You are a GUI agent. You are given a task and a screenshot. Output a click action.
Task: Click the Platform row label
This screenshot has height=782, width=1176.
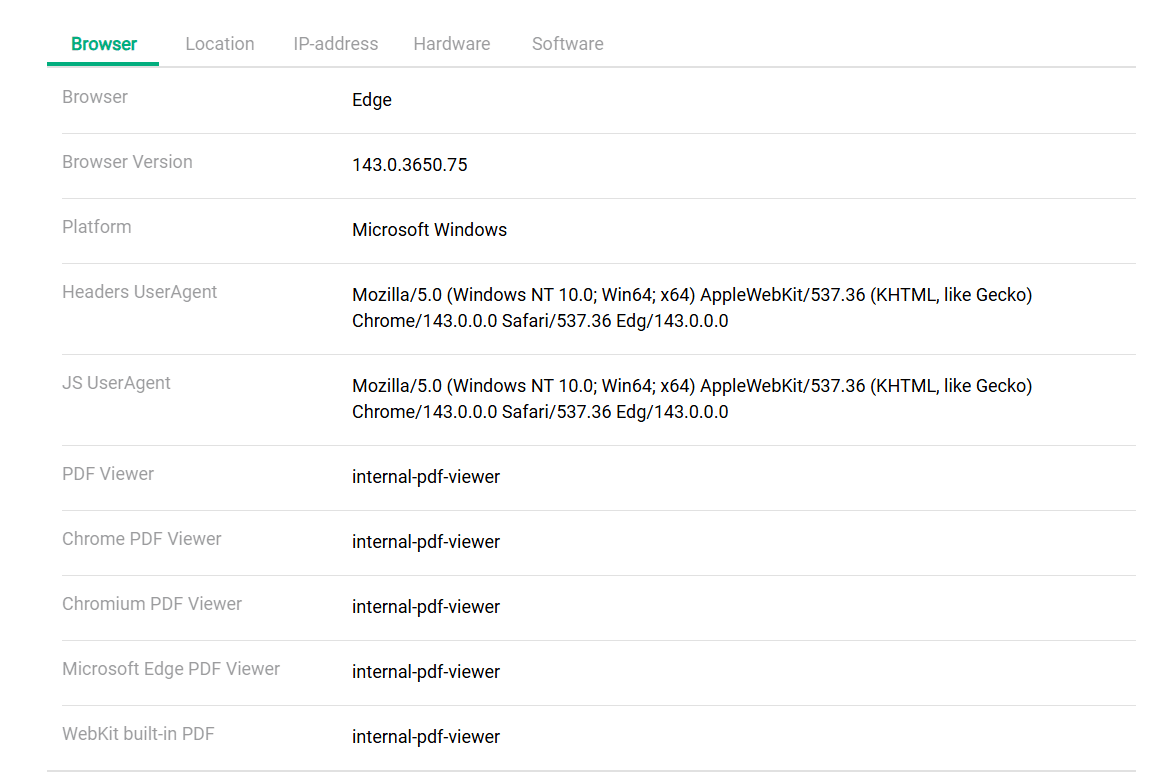click(x=96, y=227)
